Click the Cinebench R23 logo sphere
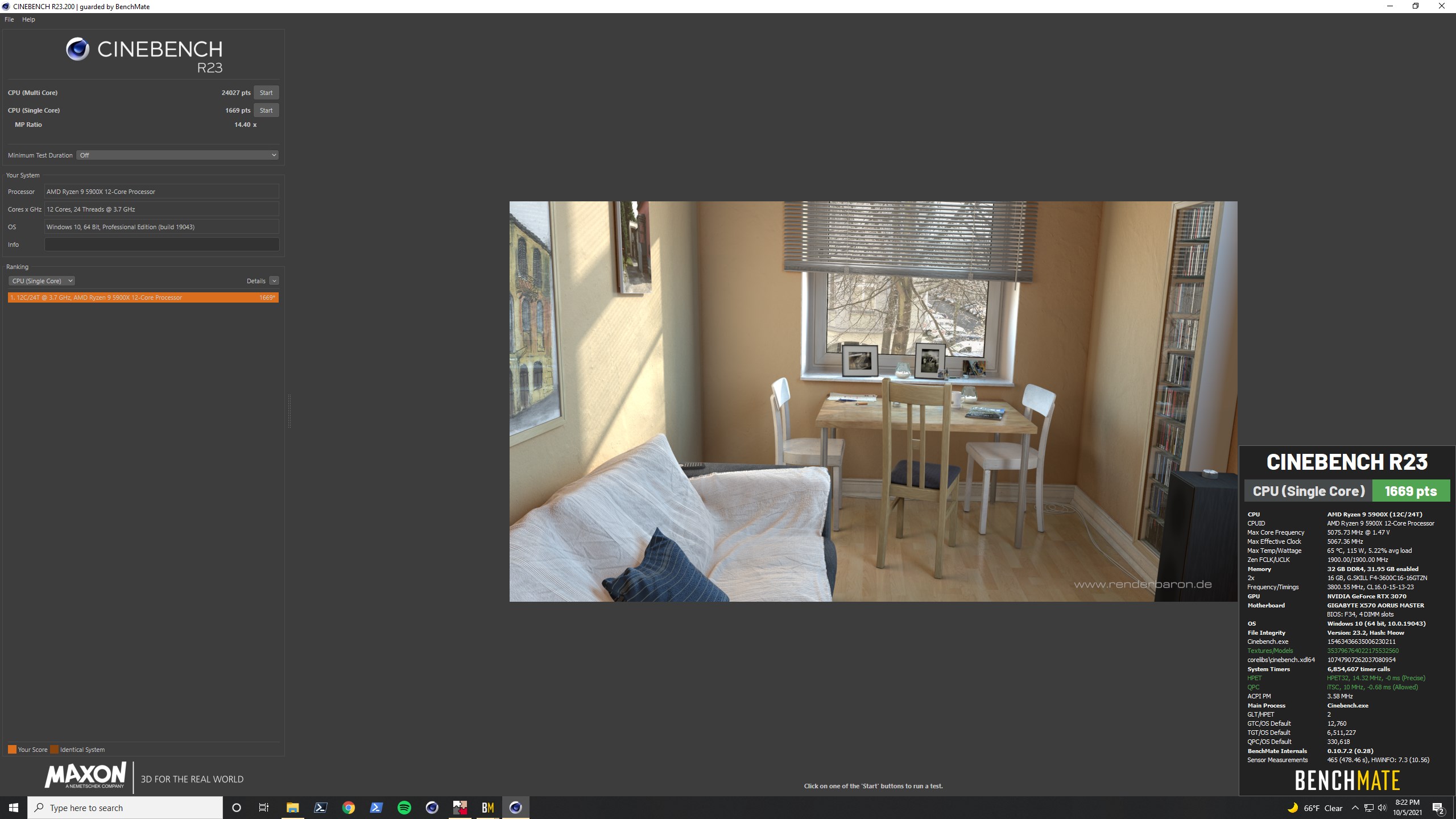This screenshot has height=819, width=1456. pos(77,49)
